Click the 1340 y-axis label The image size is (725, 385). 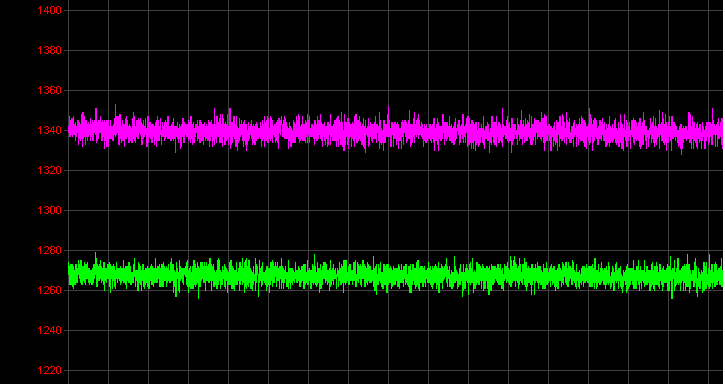click(x=49, y=130)
